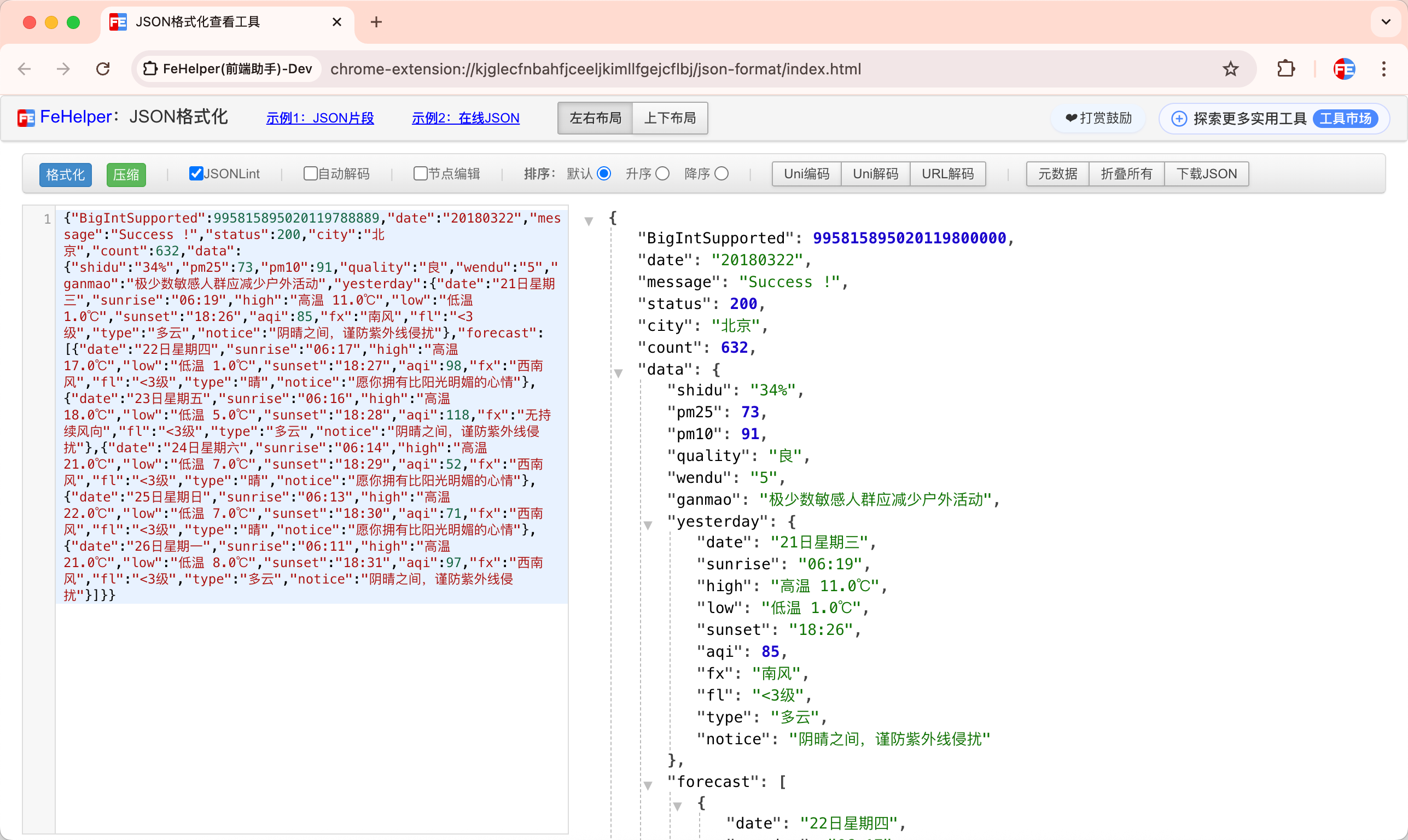Reload the current page
Viewport: 1408px width, 840px height.
[x=102, y=69]
